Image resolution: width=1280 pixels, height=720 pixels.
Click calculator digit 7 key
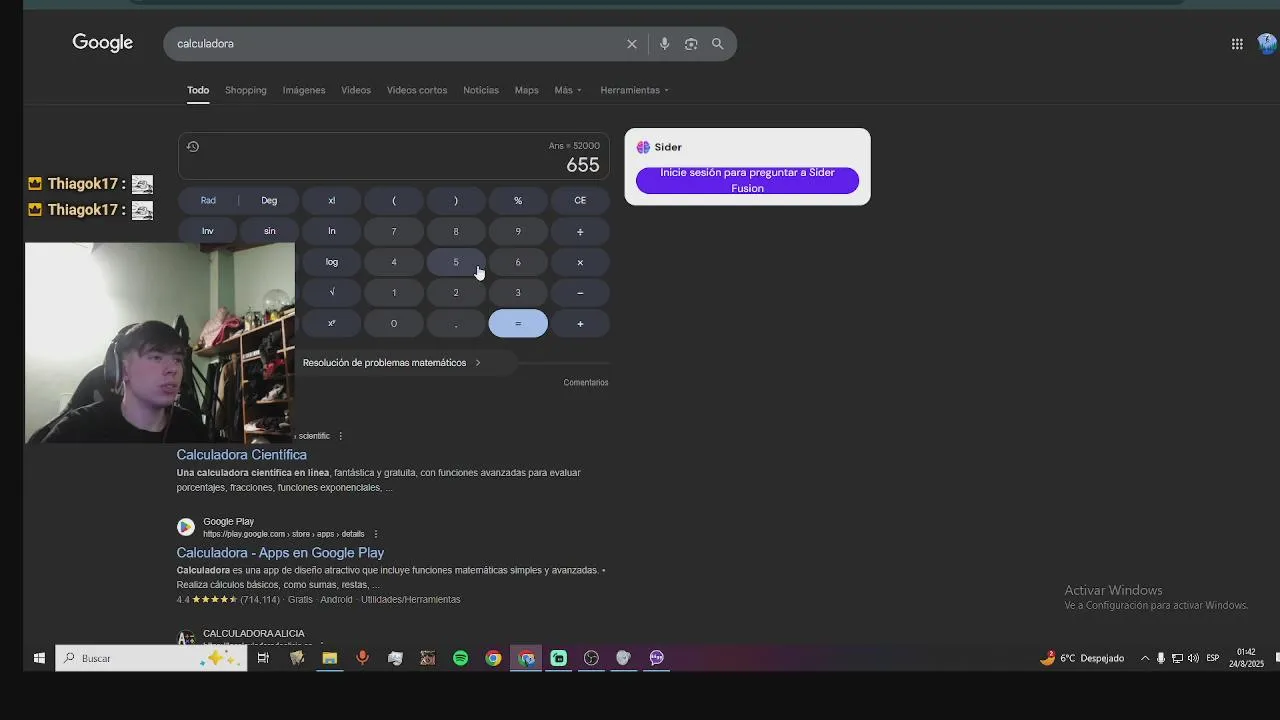pos(394,231)
